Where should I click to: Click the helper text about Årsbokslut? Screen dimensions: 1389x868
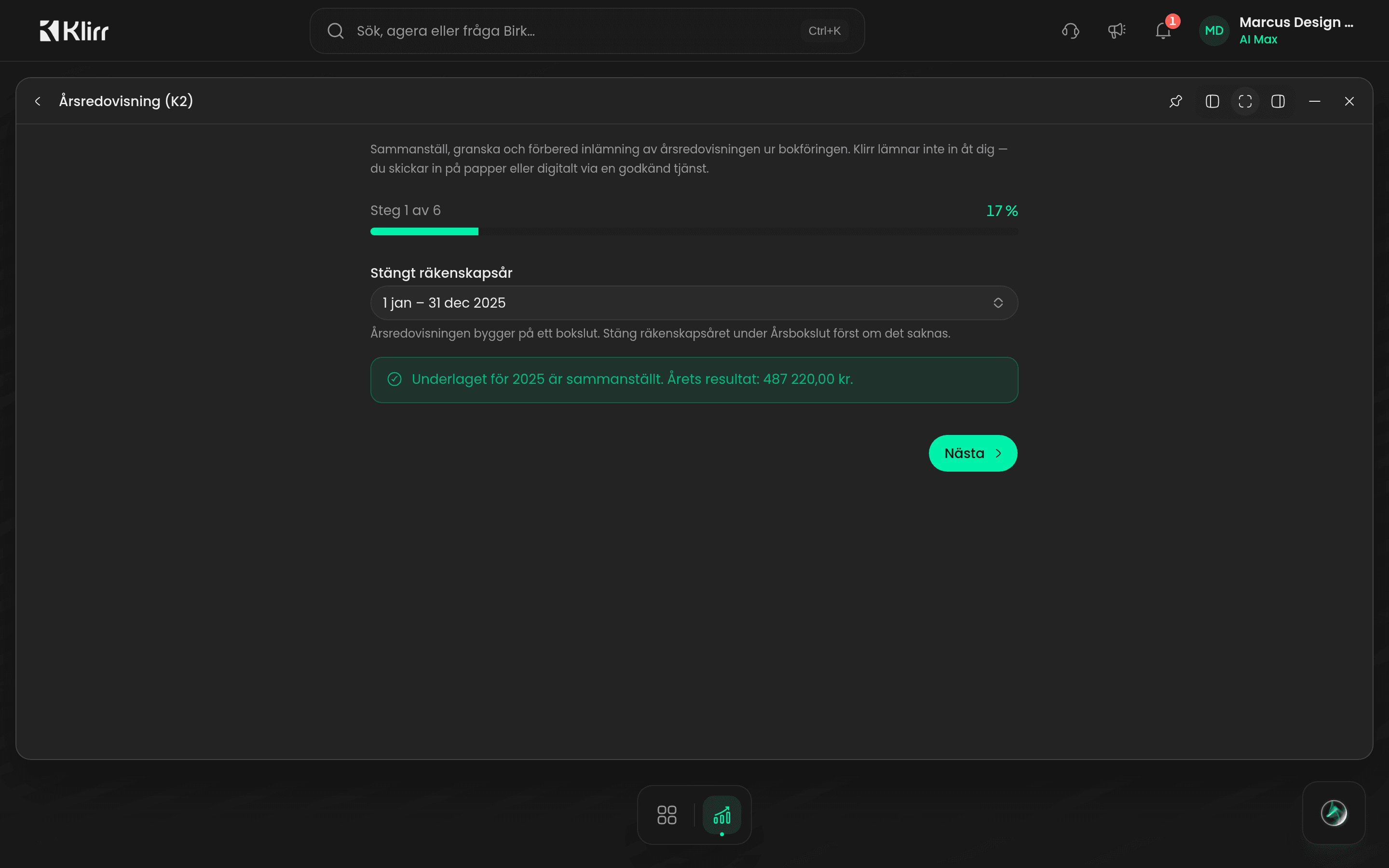[660, 334]
